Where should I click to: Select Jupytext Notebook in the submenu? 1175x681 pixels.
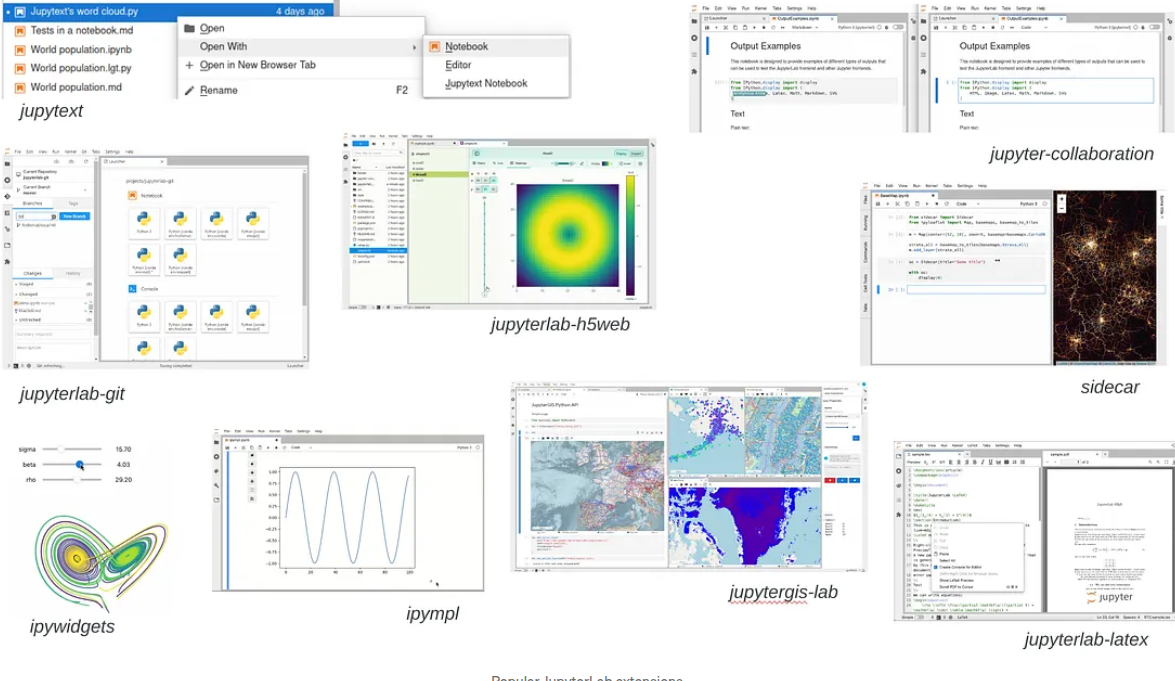[x=486, y=83]
